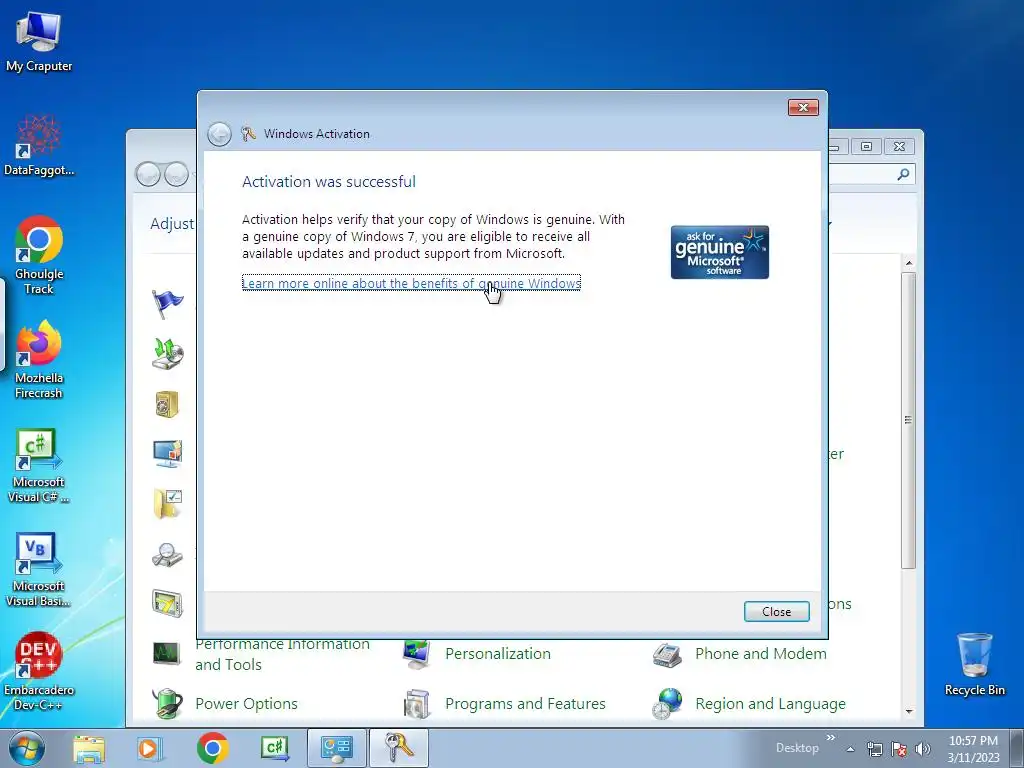Click the green arrows disc Control Panel icon

point(167,353)
